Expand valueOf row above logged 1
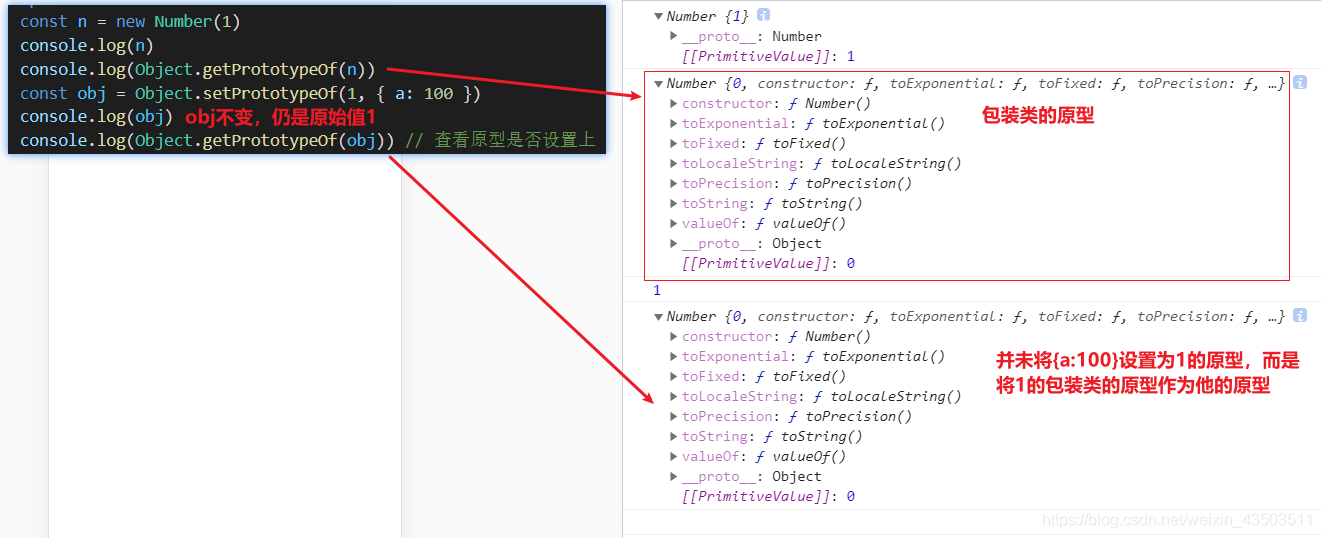The height and width of the screenshot is (538, 1321). tap(674, 223)
